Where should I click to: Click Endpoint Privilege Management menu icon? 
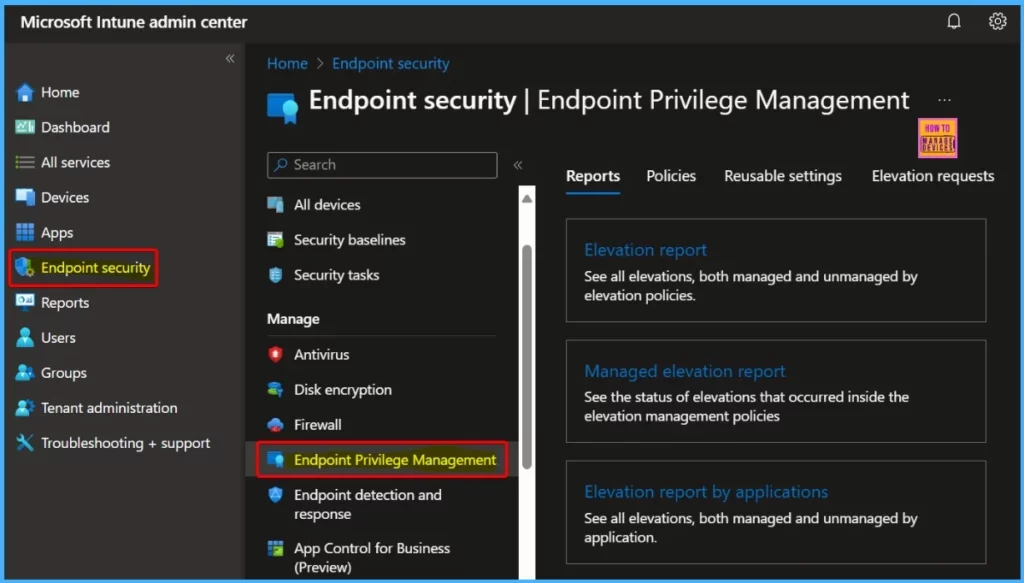coord(276,460)
